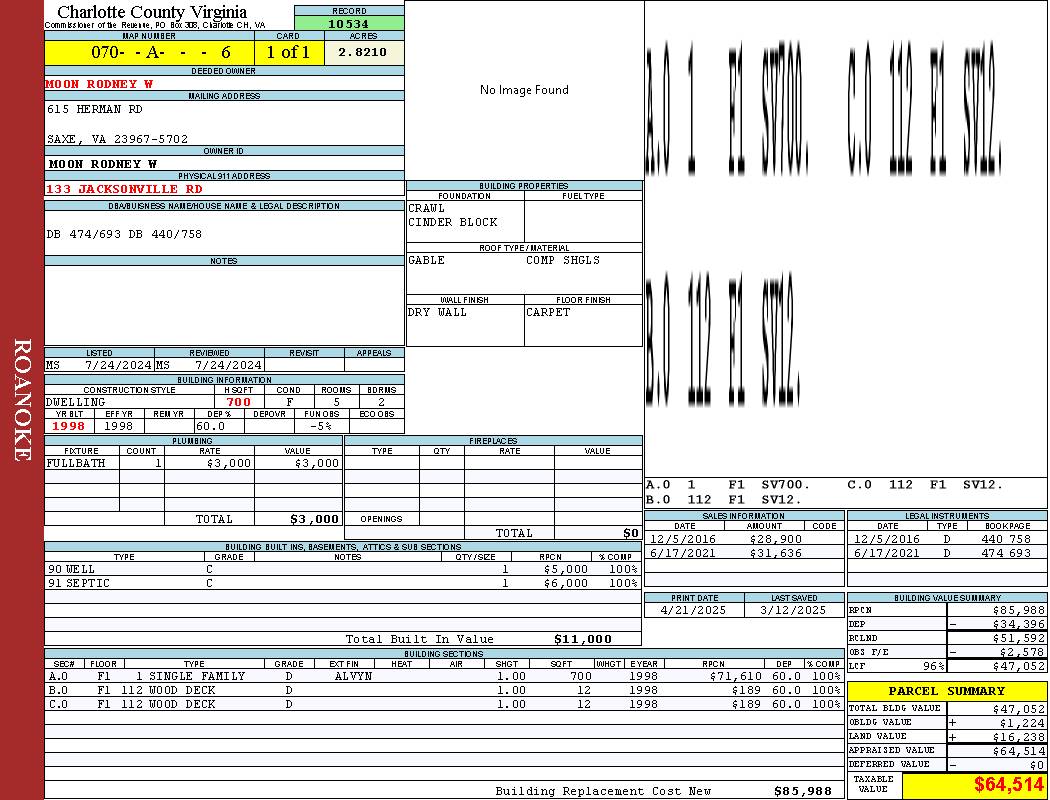Select the yellow PARCEL SUMMARY header
The image size is (1050, 800).
[x=946, y=691]
